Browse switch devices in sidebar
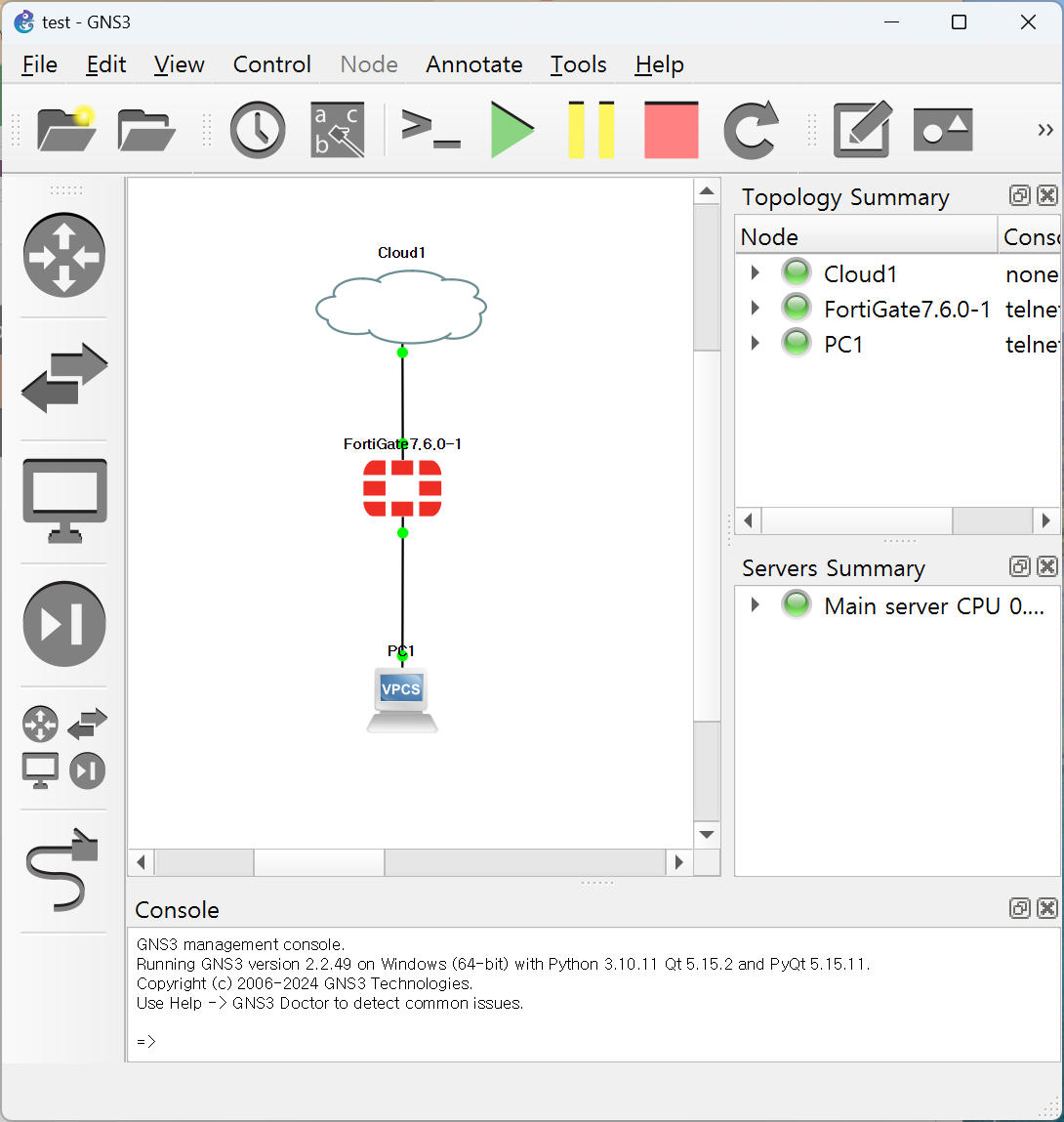1064x1122 pixels. 64,378
